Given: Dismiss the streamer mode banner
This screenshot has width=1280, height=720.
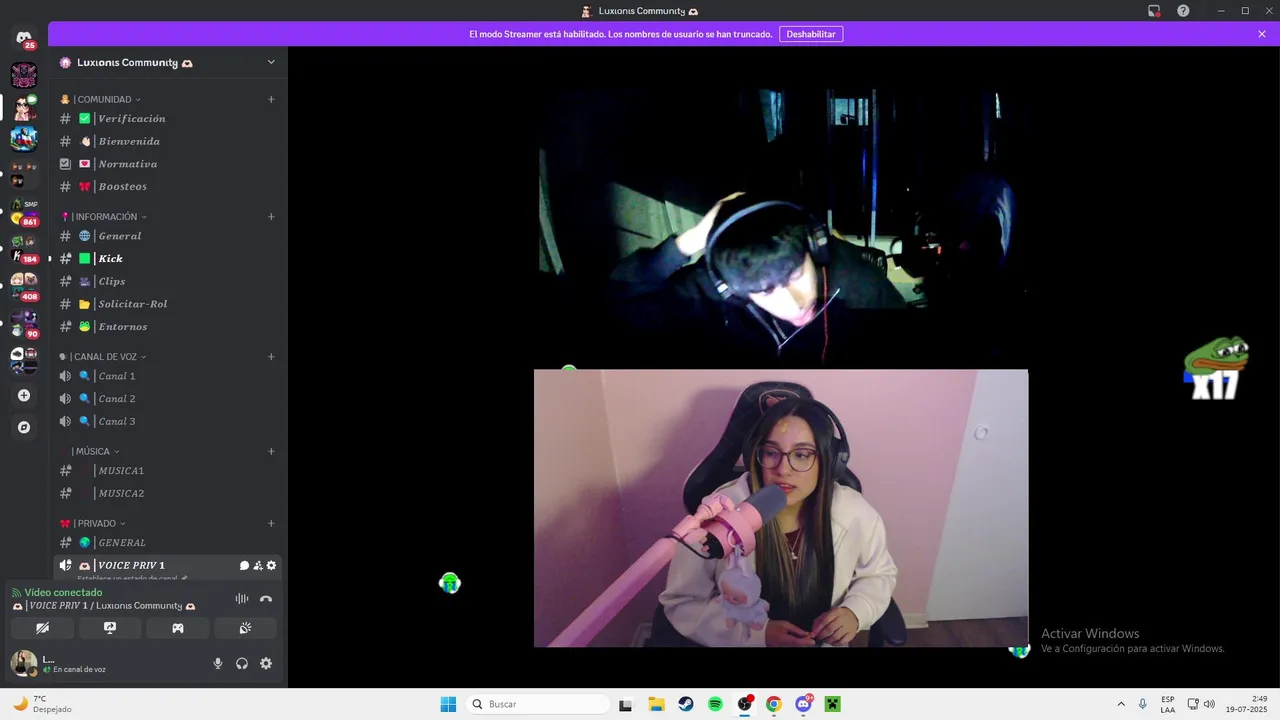Looking at the screenshot, I should pyautogui.click(x=1262, y=34).
